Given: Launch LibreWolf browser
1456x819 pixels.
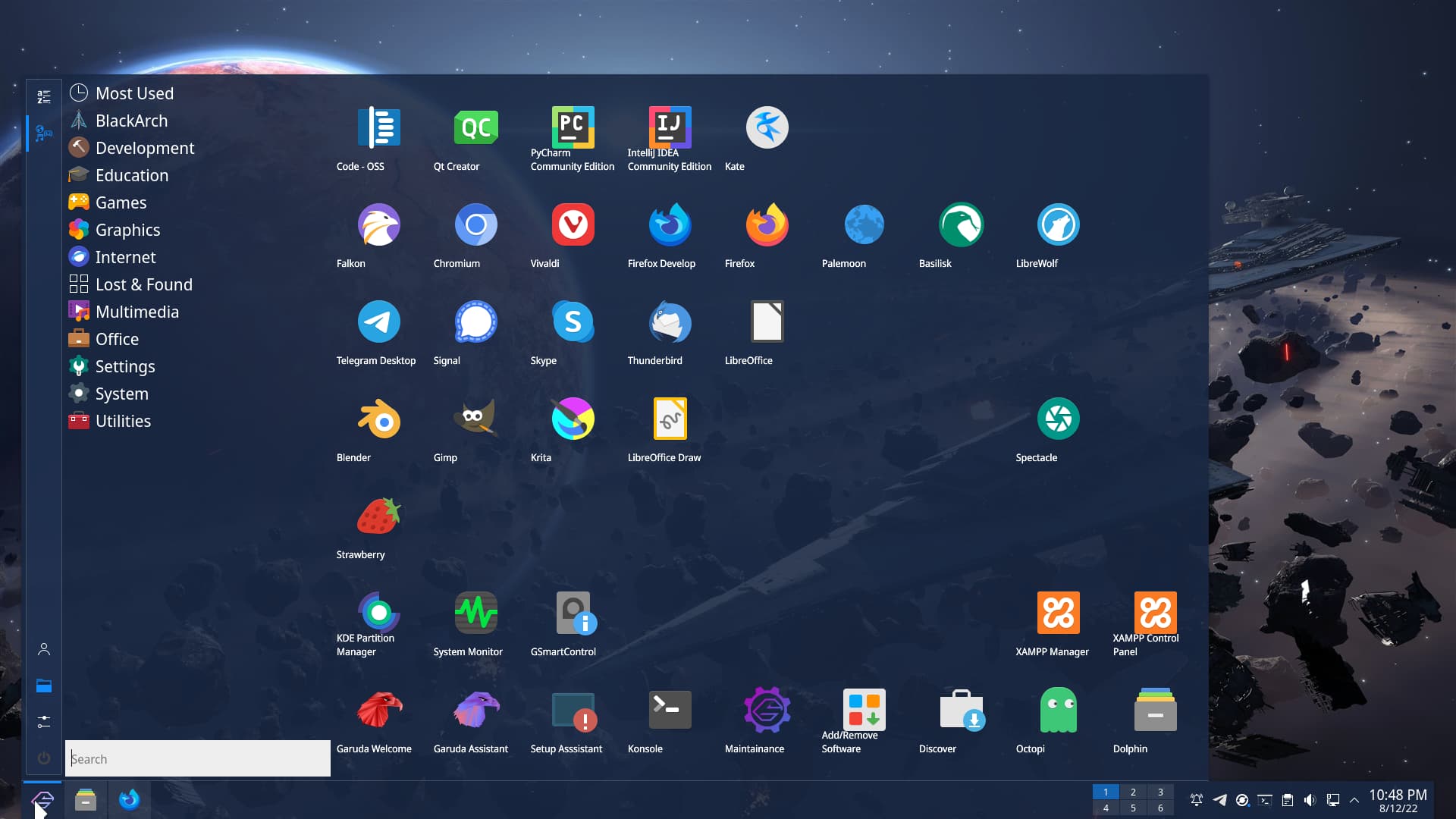Looking at the screenshot, I should (1058, 224).
